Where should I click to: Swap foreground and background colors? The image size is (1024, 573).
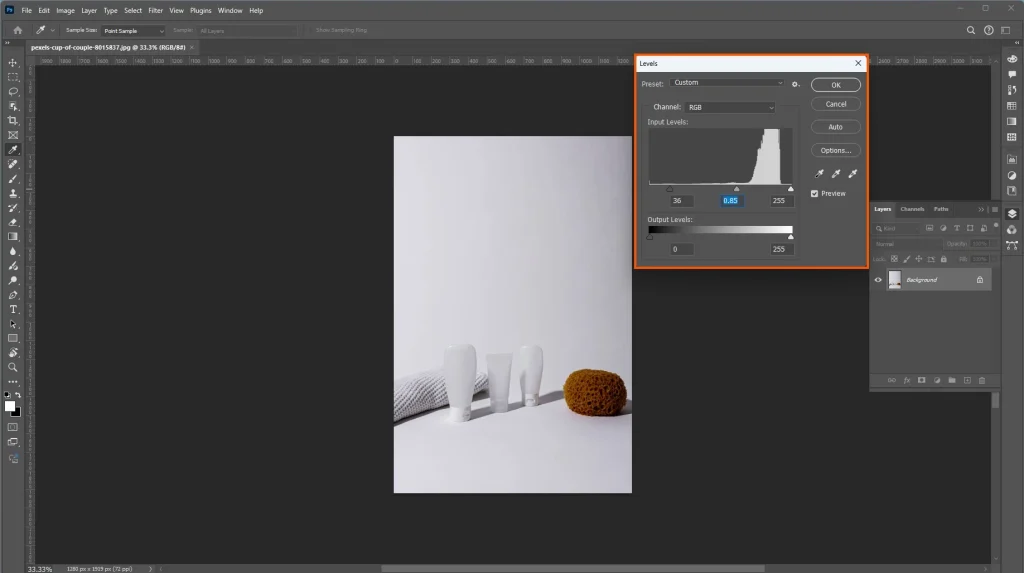coord(18,395)
